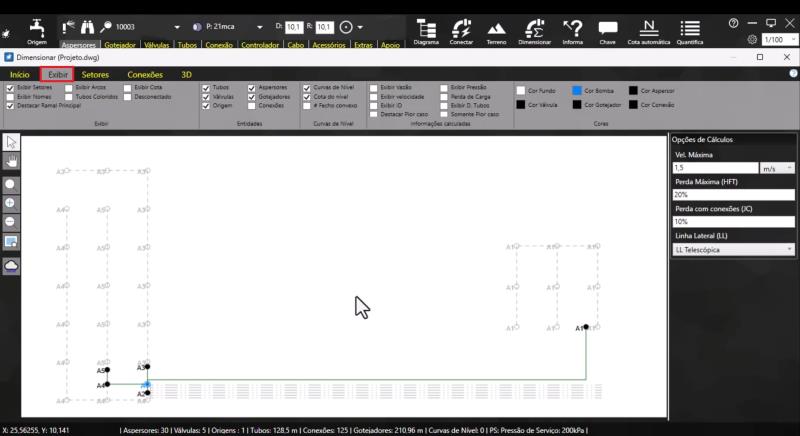Toggle the Exibir Vazão checkbox
Viewport: 800px width, 436px height.
pos(373,88)
